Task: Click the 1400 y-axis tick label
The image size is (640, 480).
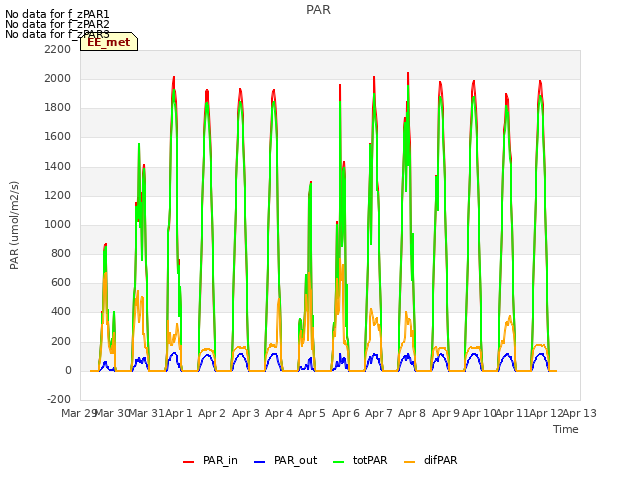Action: click(58, 167)
